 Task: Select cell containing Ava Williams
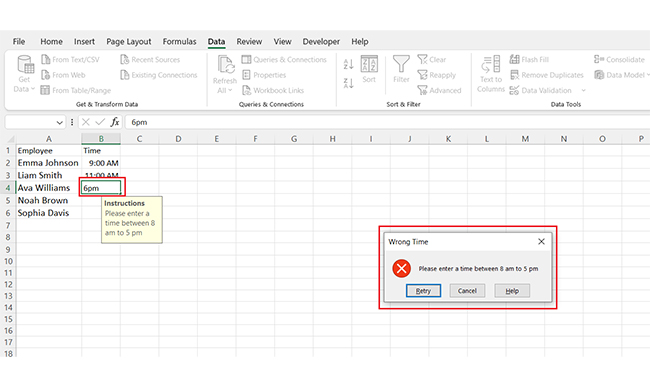click(x=49, y=188)
